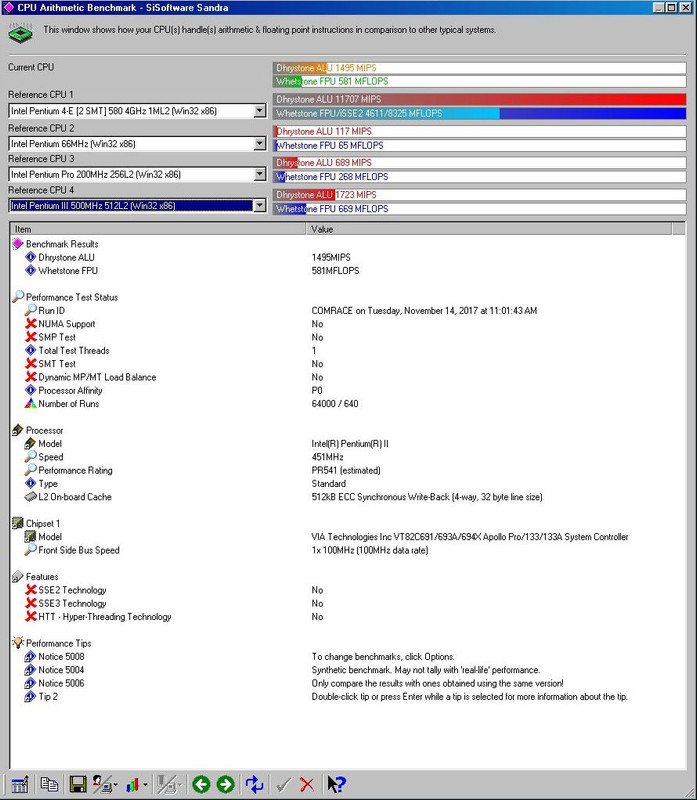Click the green chip icon in header

(20, 33)
